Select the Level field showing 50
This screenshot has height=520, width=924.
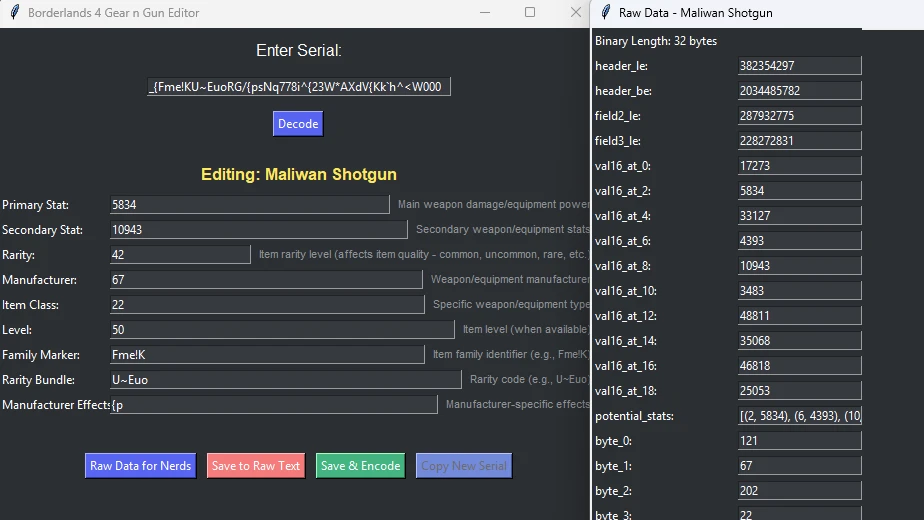pos(282,330)
